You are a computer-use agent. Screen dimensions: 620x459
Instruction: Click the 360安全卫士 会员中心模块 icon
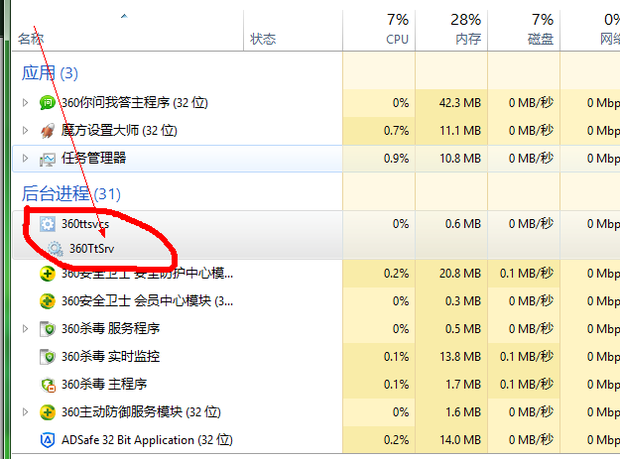point(47,301)
